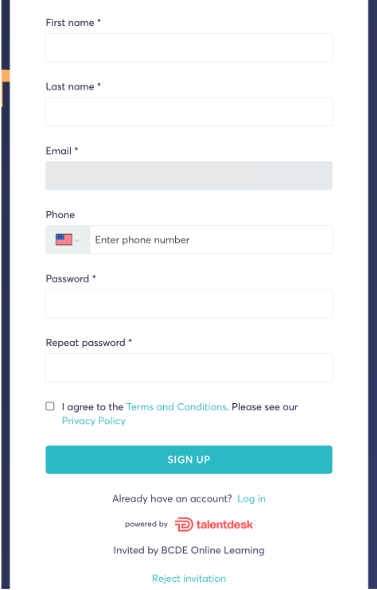Open country code chevron beside the flag

coord(77,240)
